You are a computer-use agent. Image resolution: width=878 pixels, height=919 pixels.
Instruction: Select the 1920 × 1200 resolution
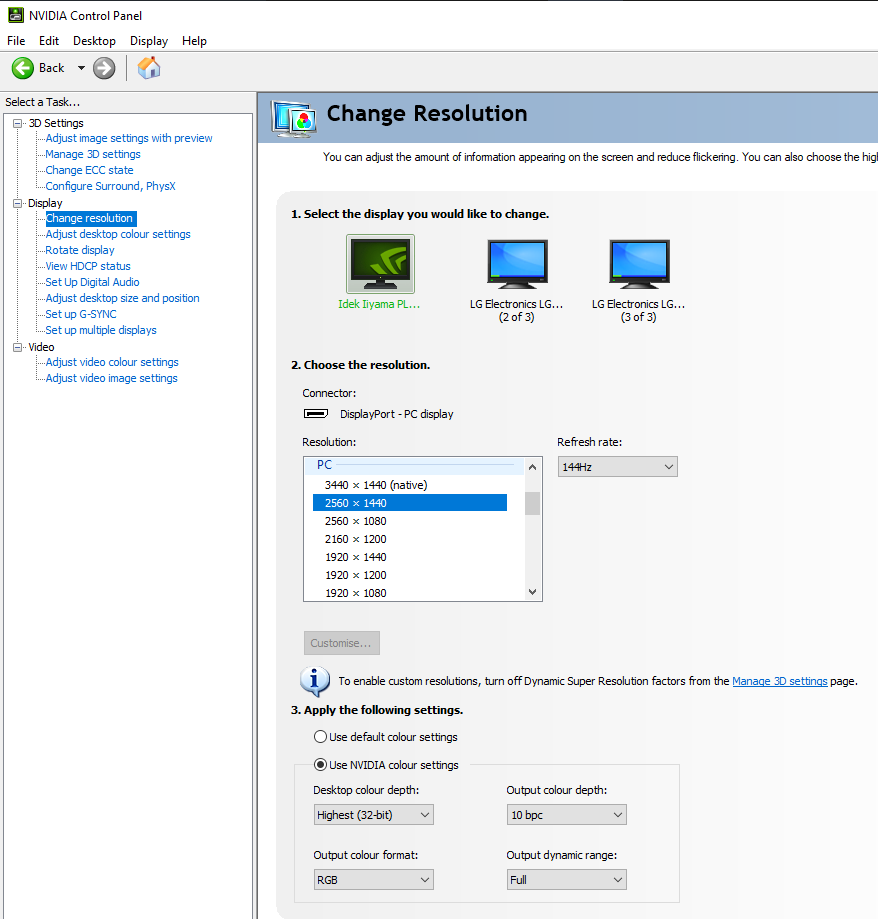[x=410, y=576]
